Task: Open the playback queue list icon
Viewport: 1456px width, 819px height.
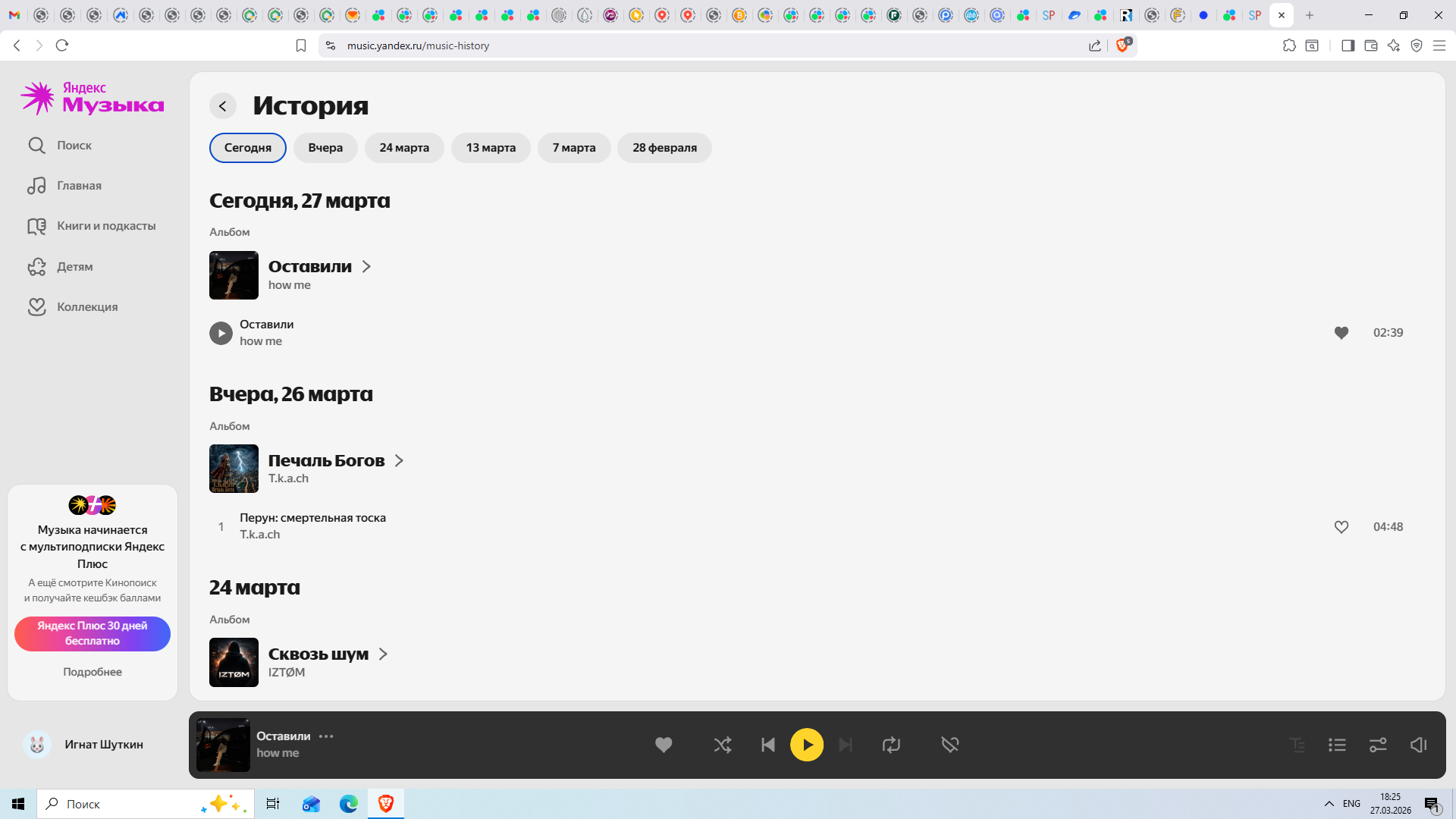Action: [1337, 745]
